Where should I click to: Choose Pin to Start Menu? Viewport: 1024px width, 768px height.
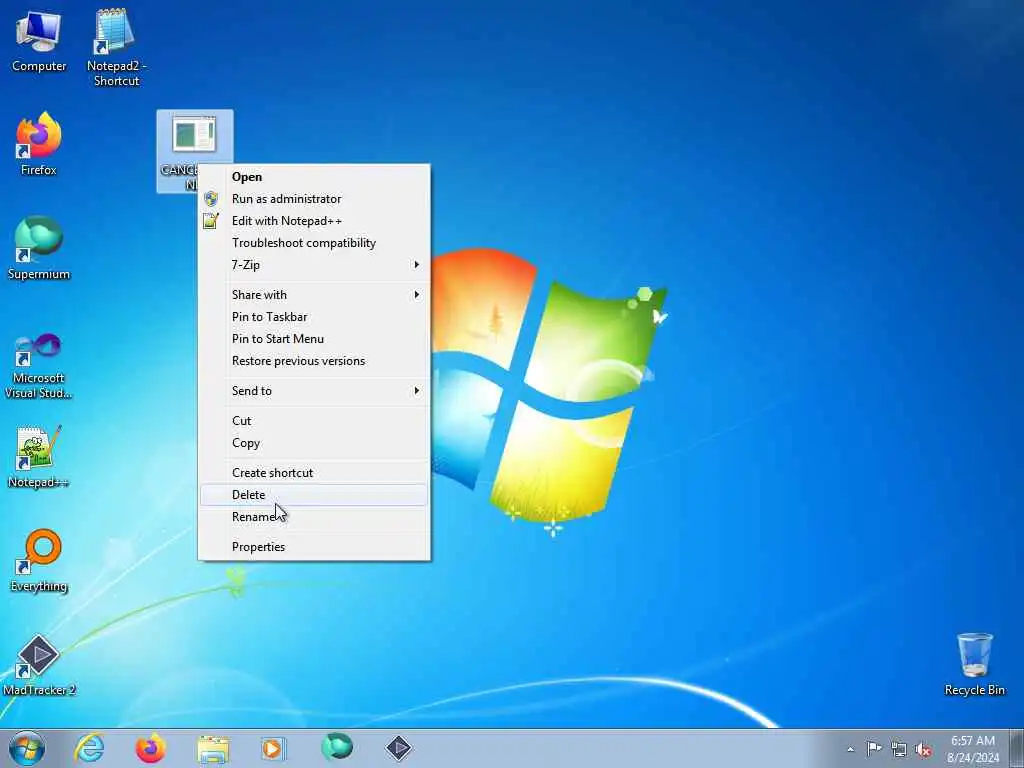click(x=313, y=339)
